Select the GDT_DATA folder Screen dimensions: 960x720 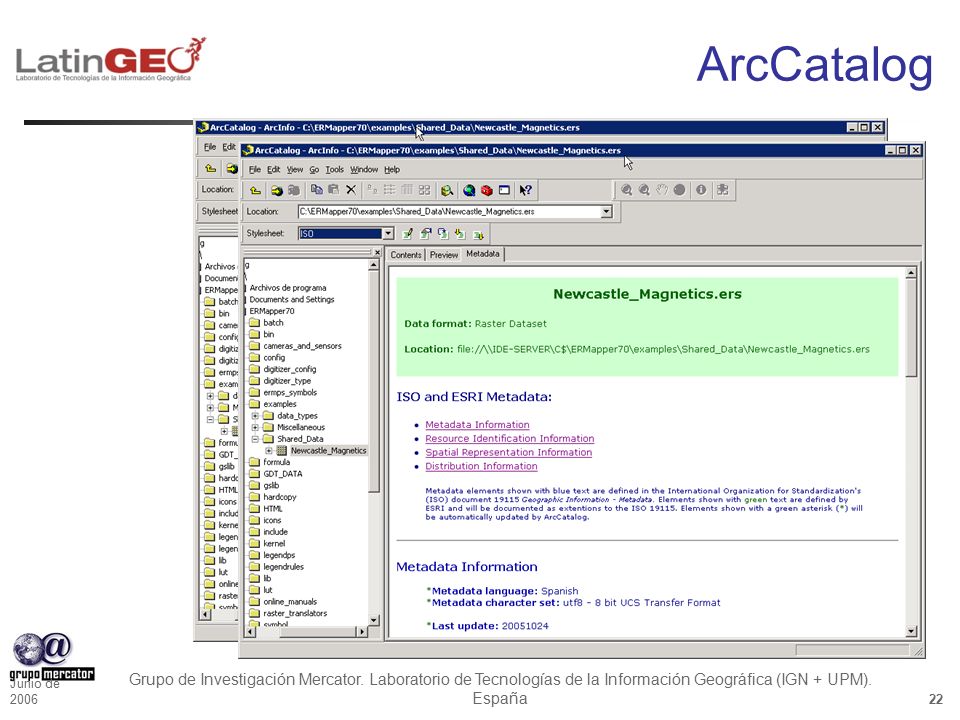[x=282, y=474]
